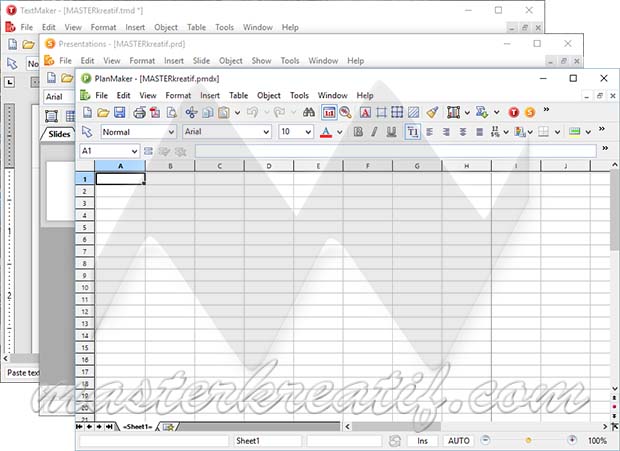
Task: Save the spreadsheet using the floppy disk icon
Action: pos(119,113)
